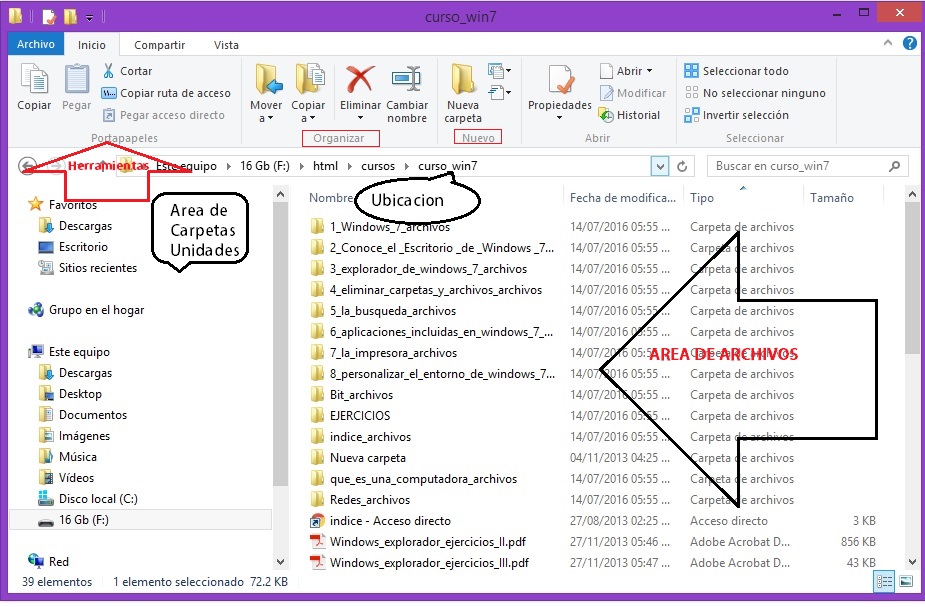Switch to the Vista tab
This screenshot has width=925, height=607.
226,45
